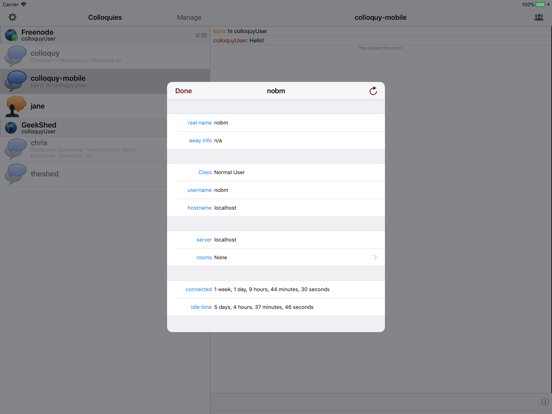Select the hostname localhost row
Screen dimensions: 552x414
(276, 208)
